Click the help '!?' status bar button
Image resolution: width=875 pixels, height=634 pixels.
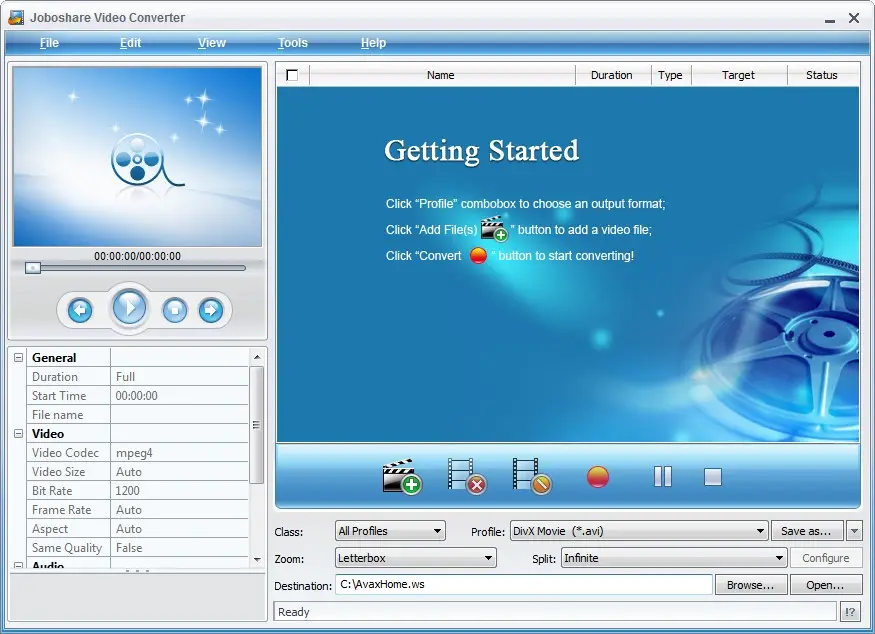point(850,612)
